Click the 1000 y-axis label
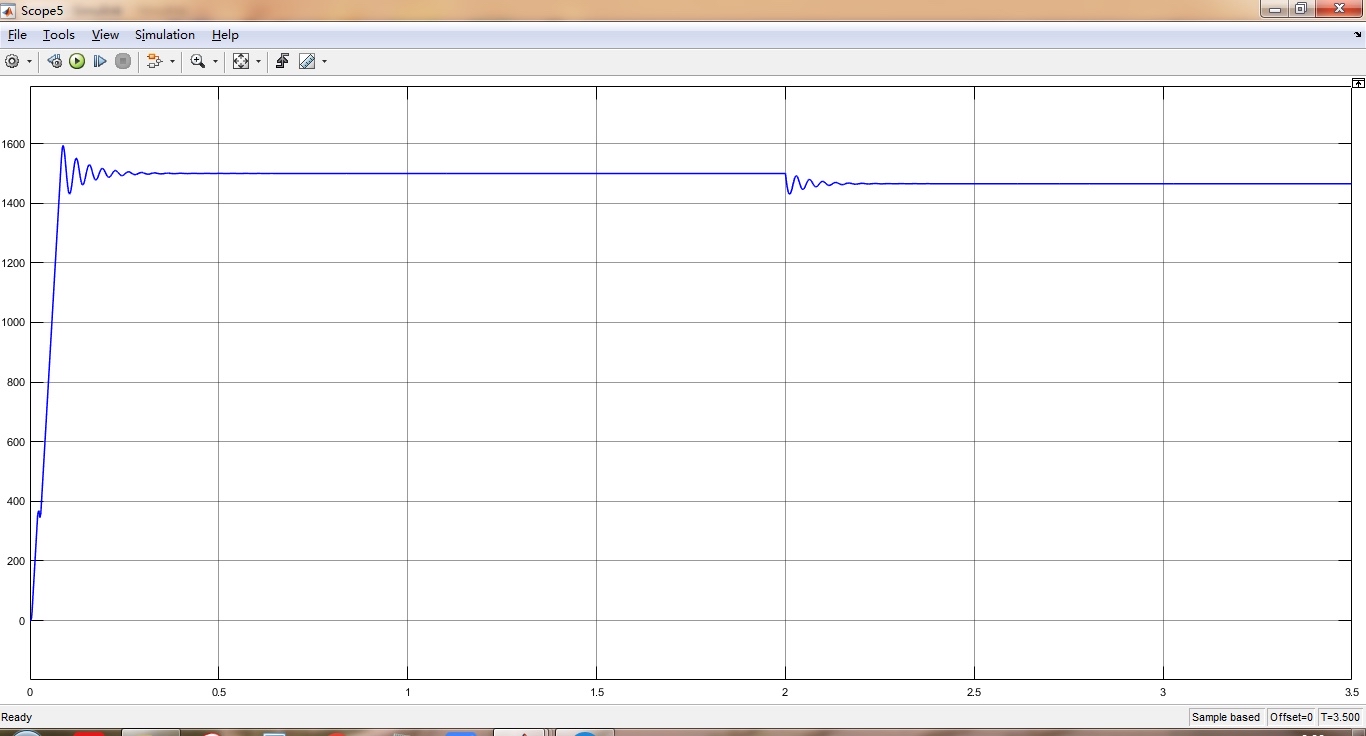The height and width of the screenshot is (736, 1366). (x=14, y=323)
